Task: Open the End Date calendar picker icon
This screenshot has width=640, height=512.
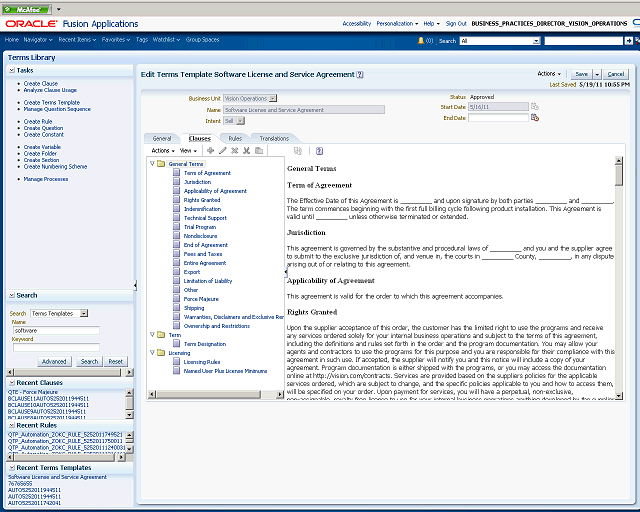Action: point(535,118)
